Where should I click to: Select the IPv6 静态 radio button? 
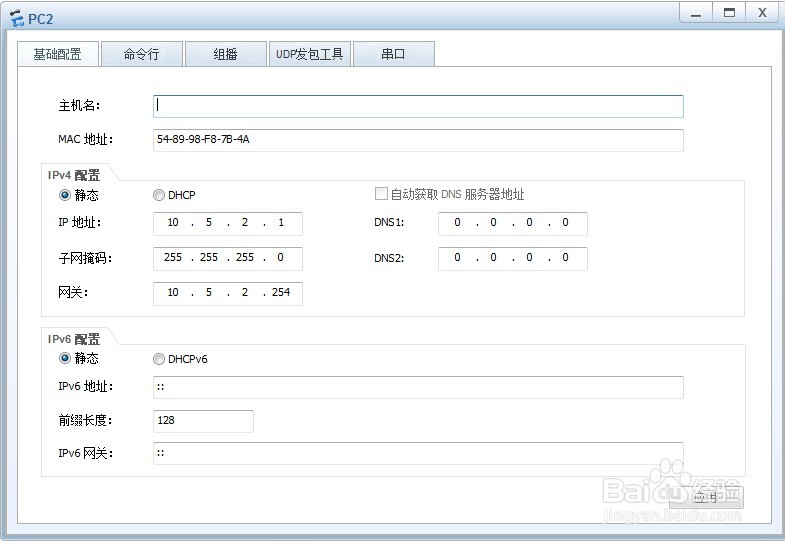pos(65,358)
